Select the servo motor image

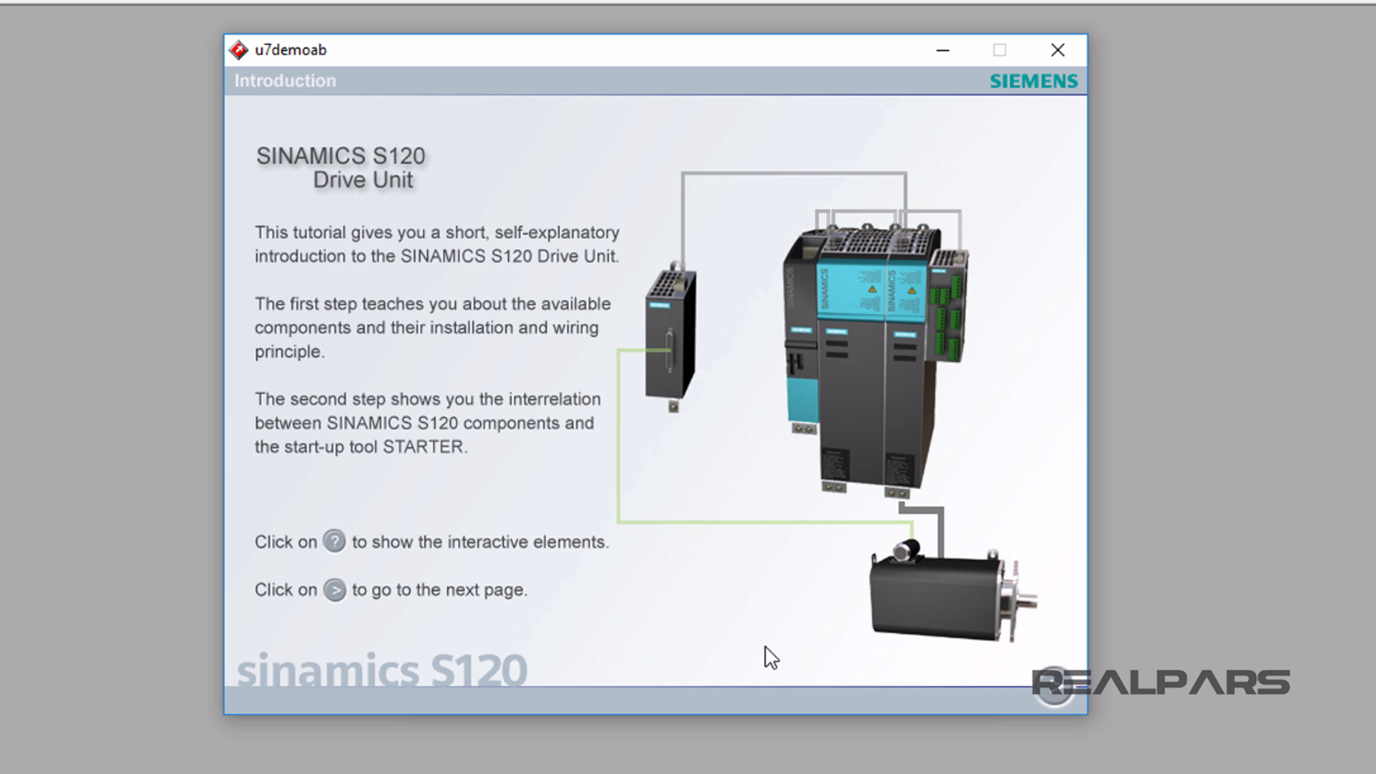pos(953,592)
